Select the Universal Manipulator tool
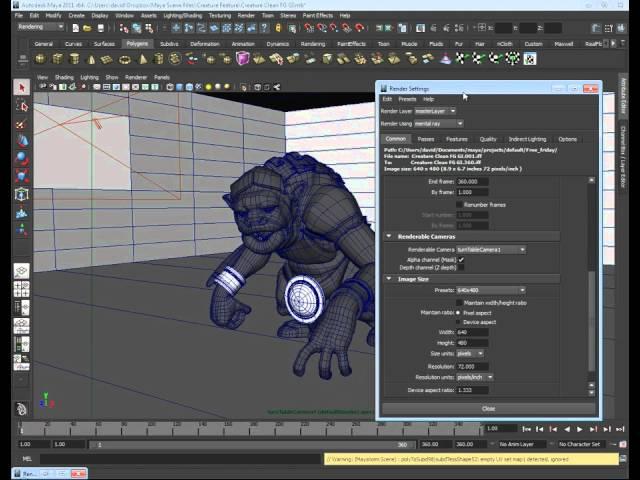The image size is (640, 480). (x=21, y=194)
